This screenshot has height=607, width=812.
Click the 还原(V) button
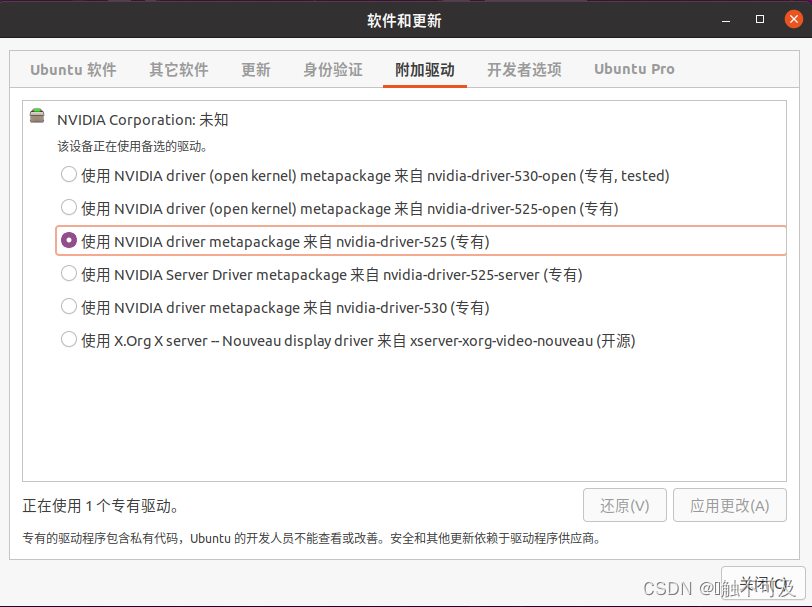click(x=625, y=505)
